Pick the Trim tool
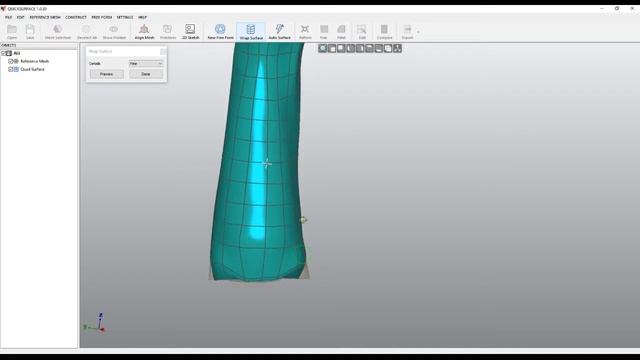The height and width of the screenshot is (360, 640). [x=324, y=31]
